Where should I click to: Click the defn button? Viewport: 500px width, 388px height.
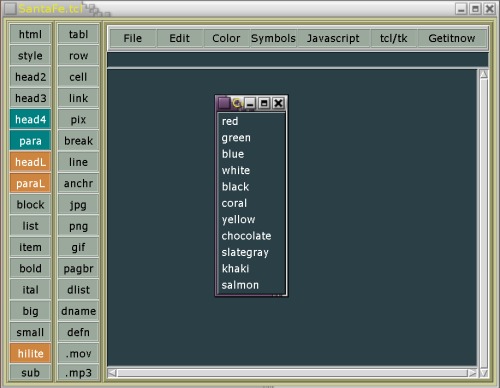click(x=78, y=332)
